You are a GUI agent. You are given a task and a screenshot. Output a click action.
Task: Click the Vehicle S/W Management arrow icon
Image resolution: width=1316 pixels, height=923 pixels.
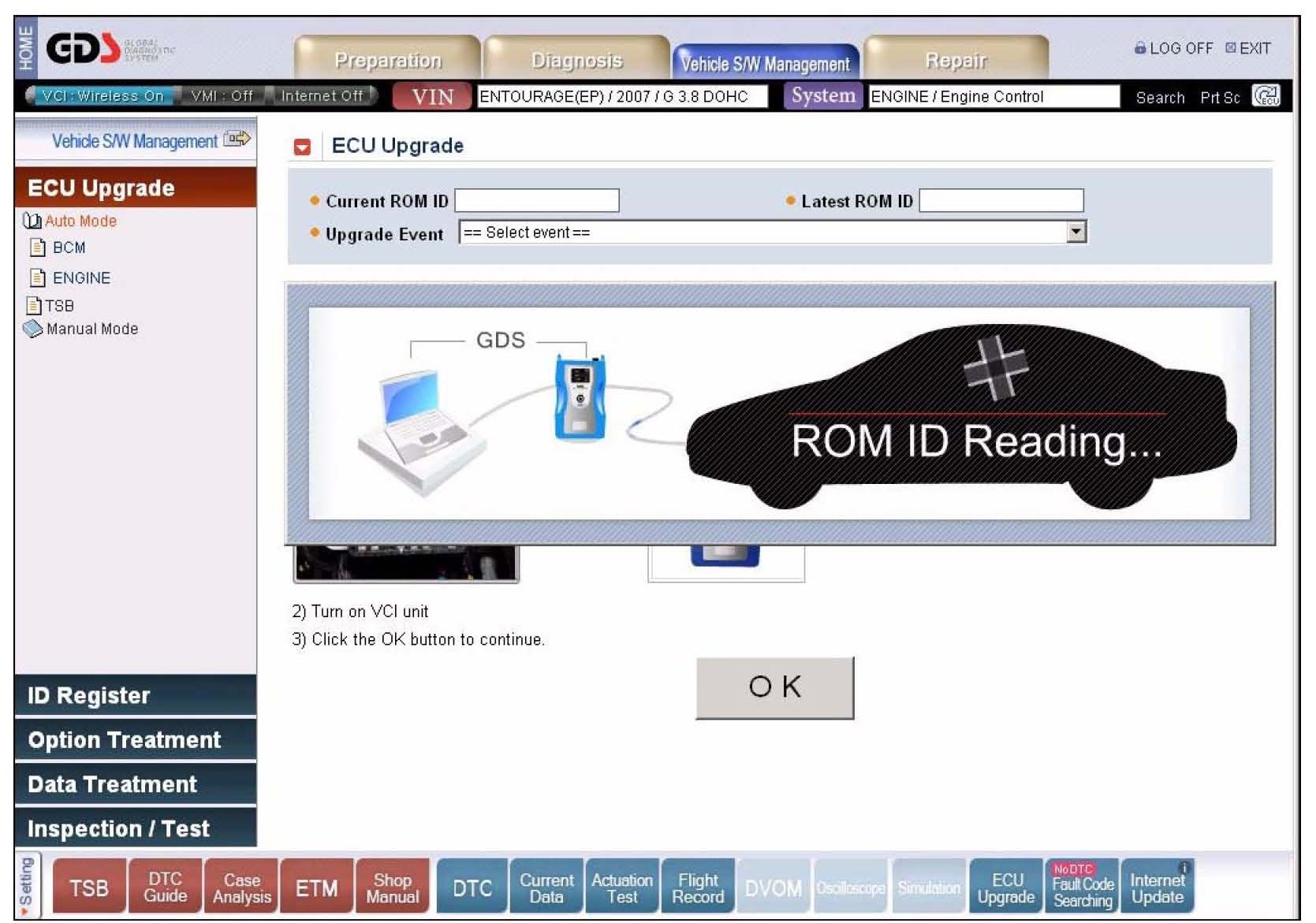point(237,140)
